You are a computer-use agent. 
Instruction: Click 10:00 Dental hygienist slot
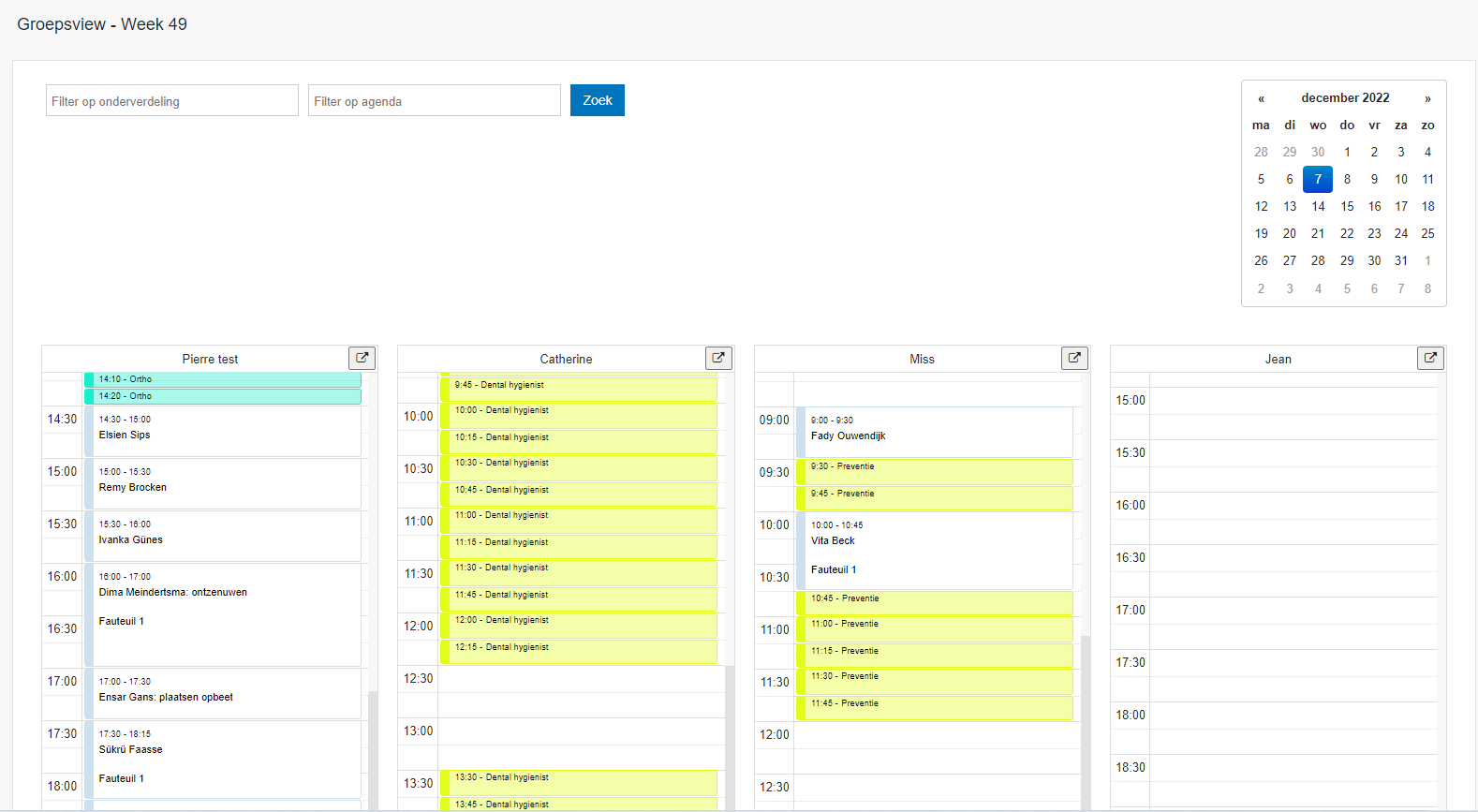[581, 415]
